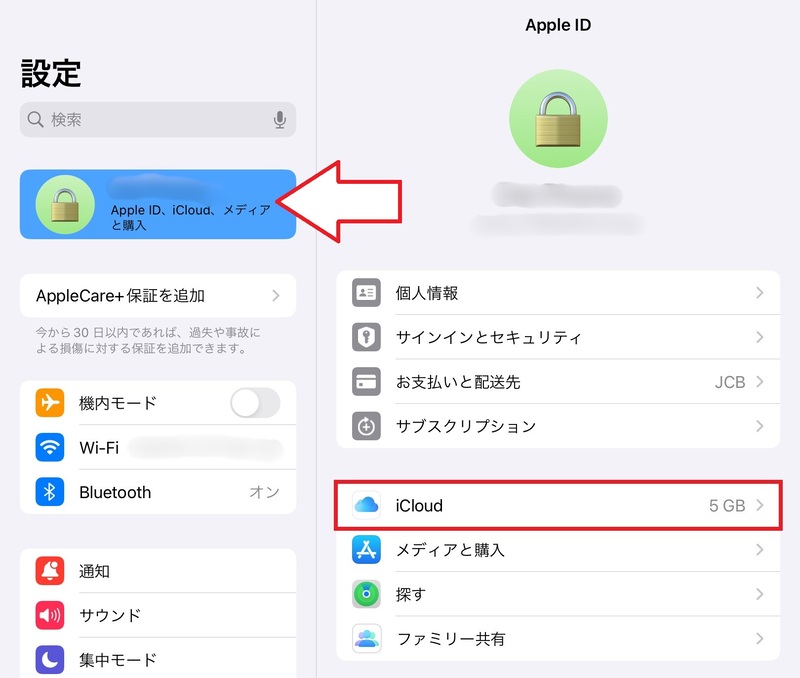Tap the ファミリー共有 chevron
Screen dimensions: 800x678
point(760,638)
